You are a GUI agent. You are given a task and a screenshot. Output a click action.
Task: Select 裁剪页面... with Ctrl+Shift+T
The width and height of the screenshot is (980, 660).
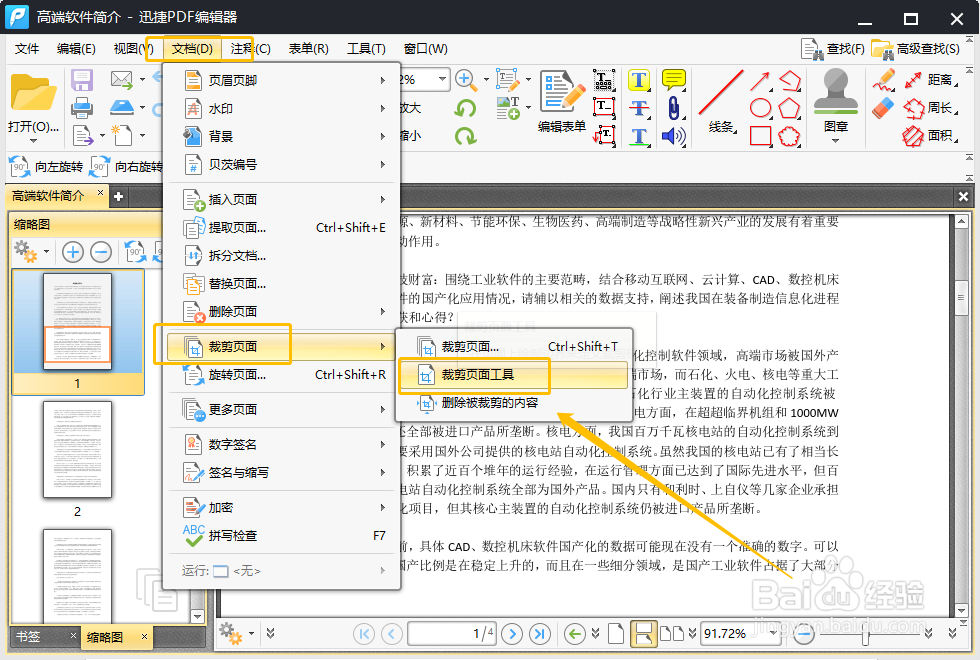pyautogui.click(x=514, y=346)
